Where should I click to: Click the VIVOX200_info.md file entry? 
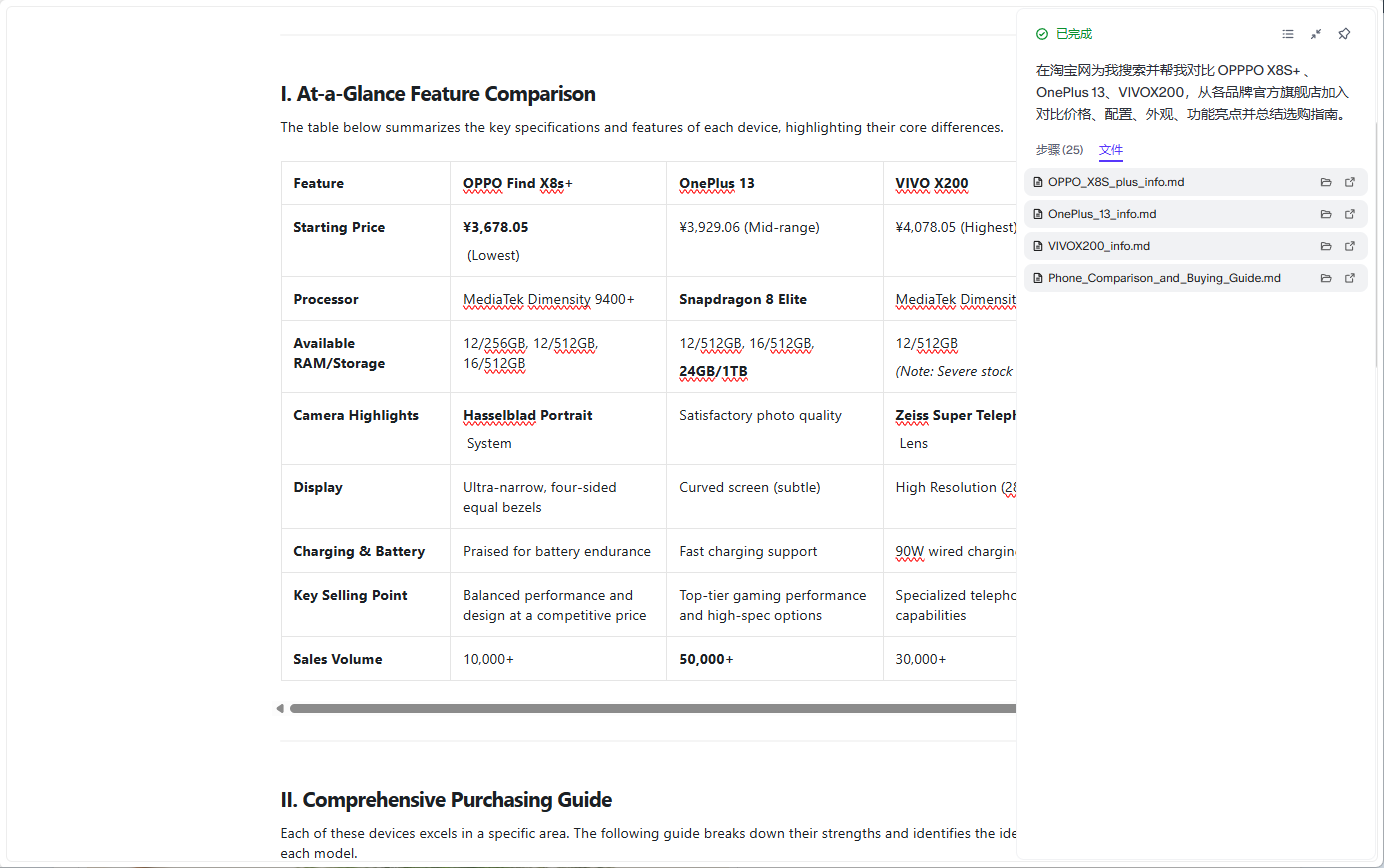pos(1098,246)
